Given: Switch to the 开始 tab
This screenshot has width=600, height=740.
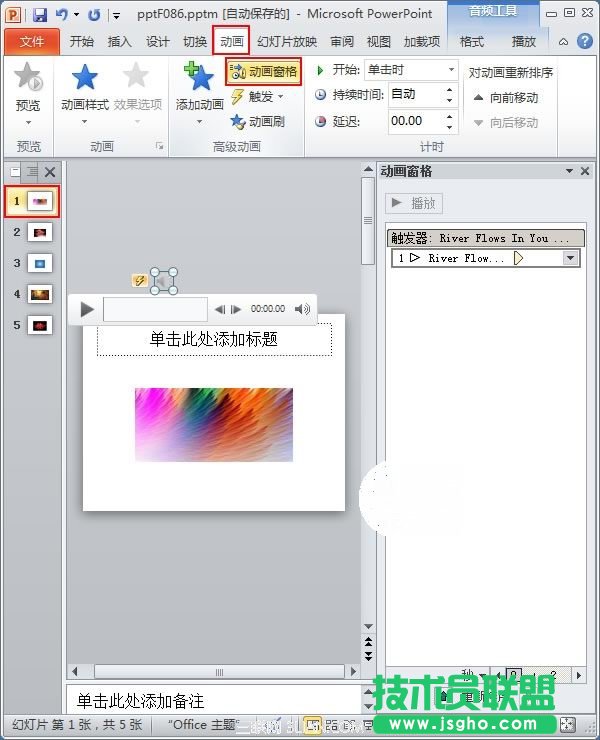Looking at the screenshot, I should point(81,42).
